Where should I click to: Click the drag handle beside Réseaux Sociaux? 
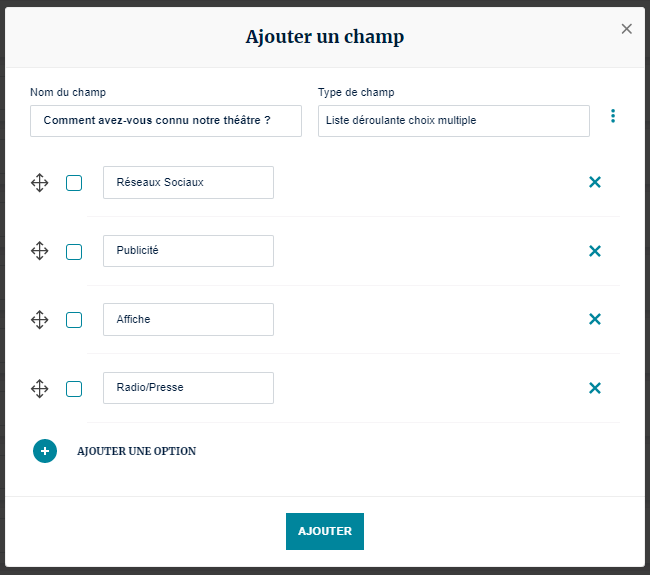[40, 183]
